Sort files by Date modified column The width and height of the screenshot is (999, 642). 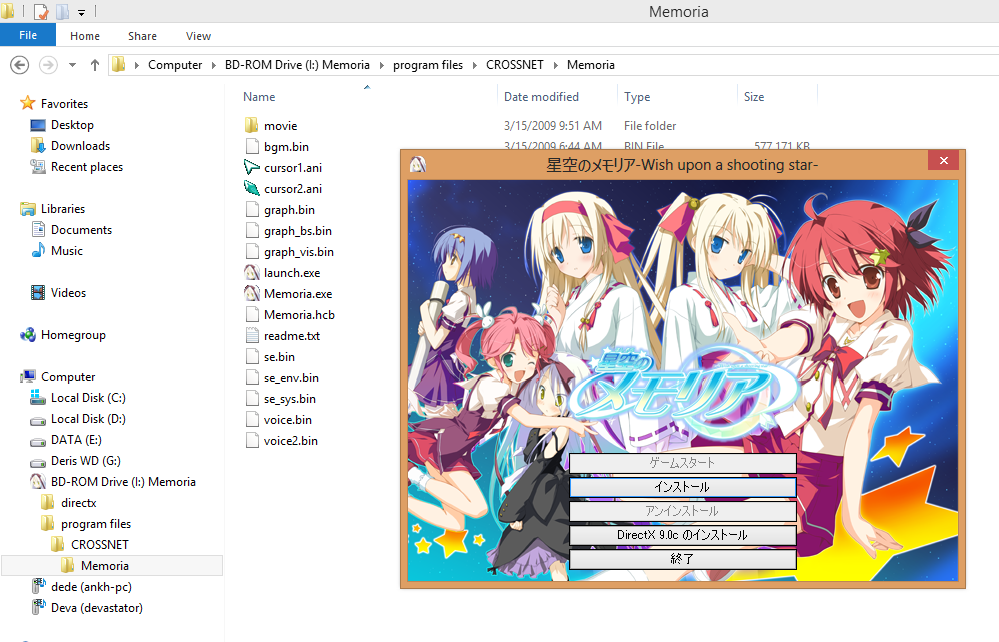pyautogui.click(x=541, y=97)
